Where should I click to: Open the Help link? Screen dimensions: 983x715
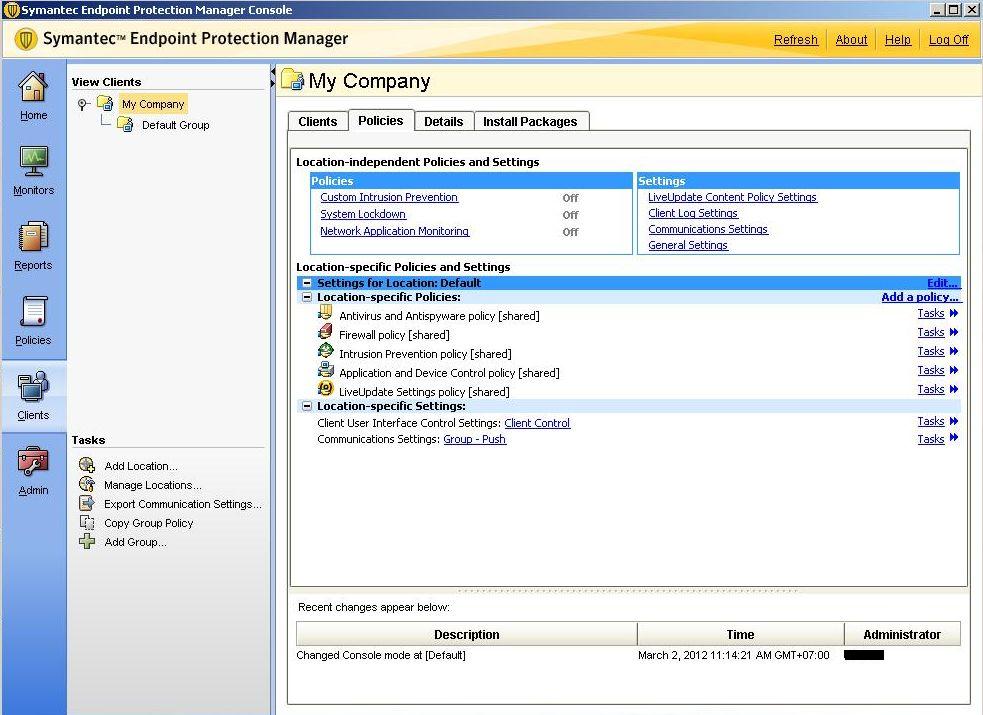898,39
